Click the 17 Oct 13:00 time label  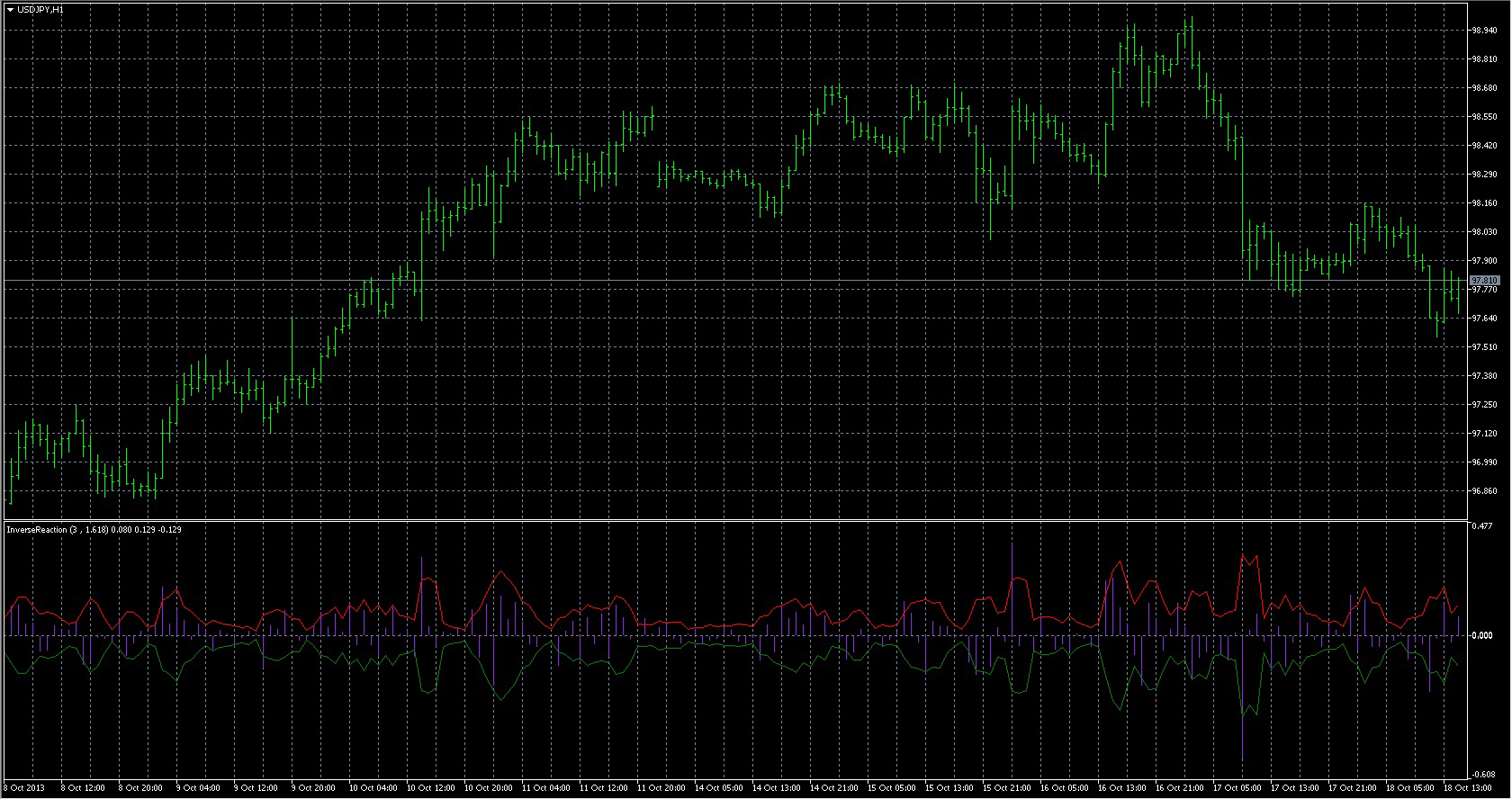(x=1295, y=788)
